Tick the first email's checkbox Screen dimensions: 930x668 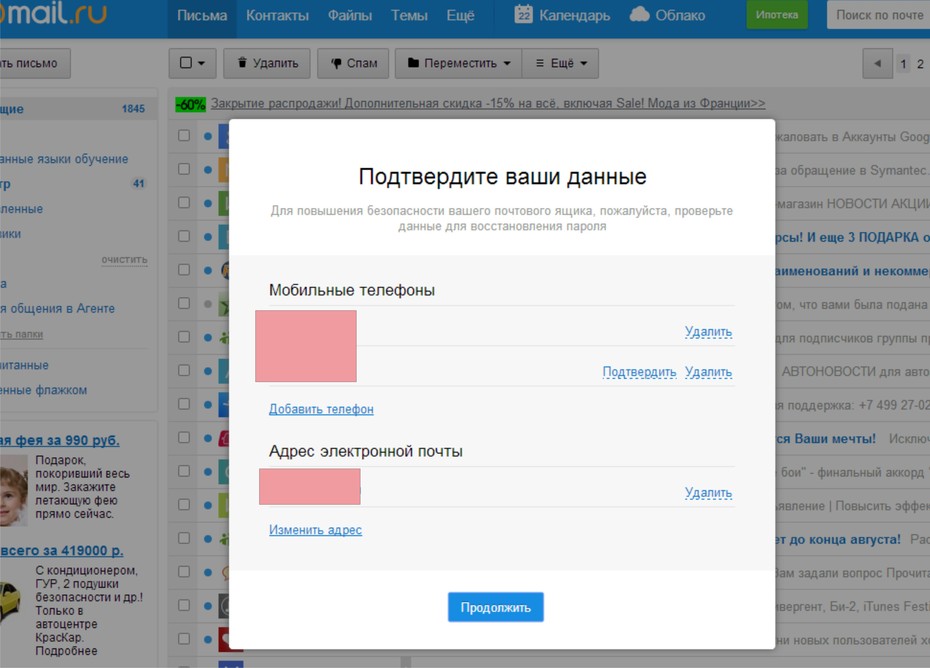[x=184, y=135]
